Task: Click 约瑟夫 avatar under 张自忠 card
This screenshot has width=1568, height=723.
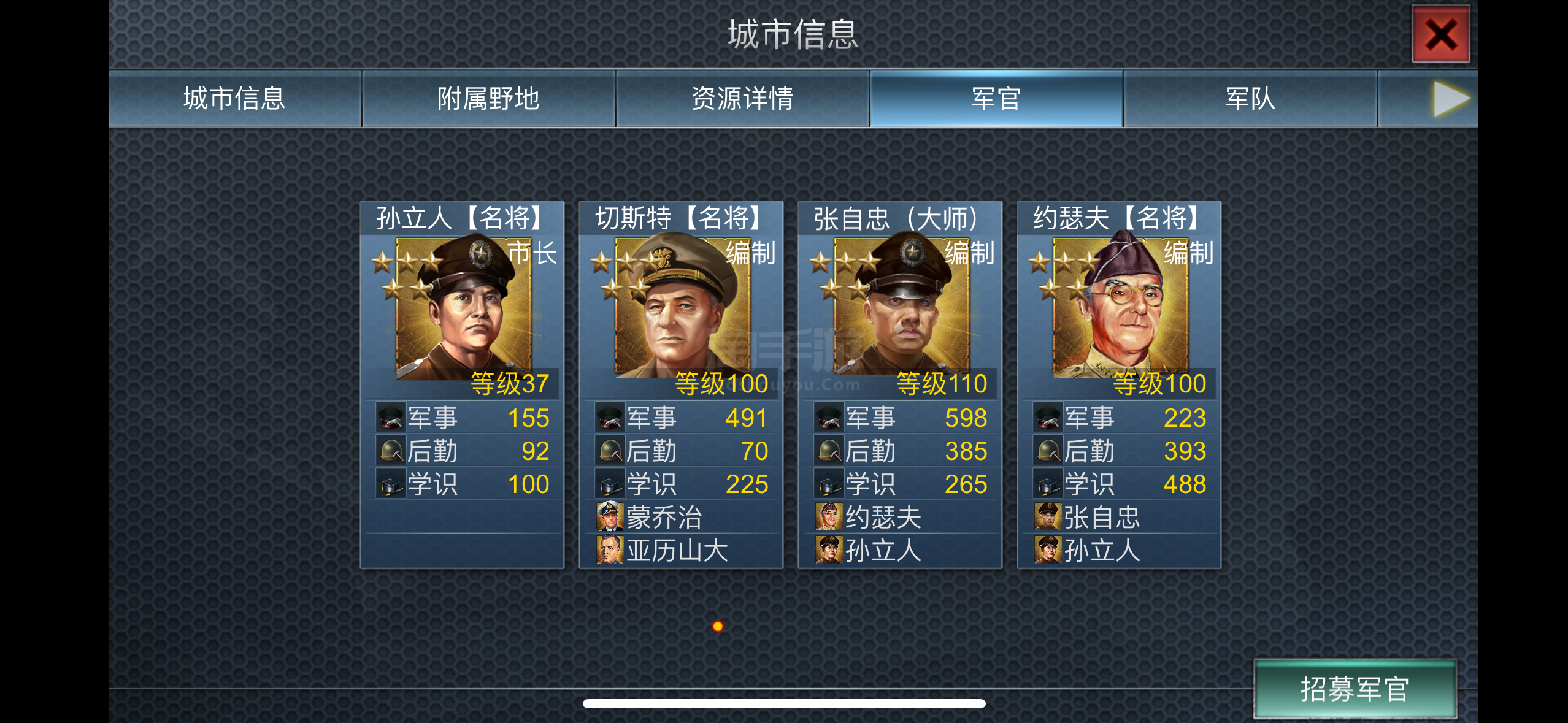Action: pyautogui.click(x=829, y=517)
